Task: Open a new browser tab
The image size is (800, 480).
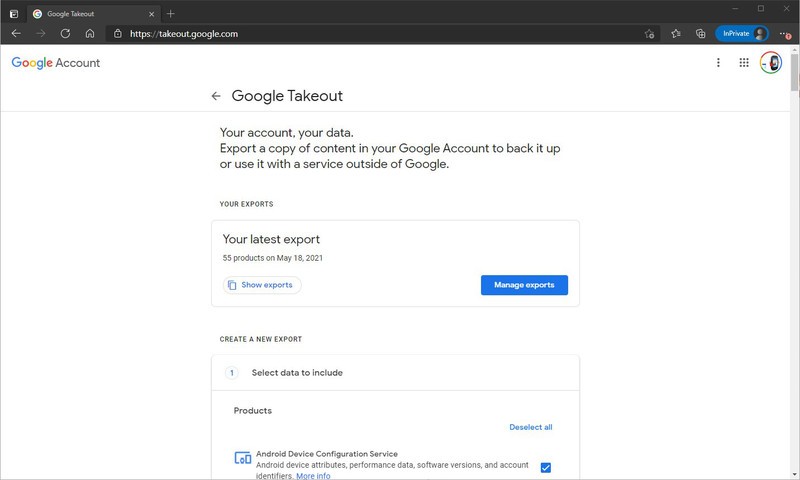Action: (x=170, y=14)
